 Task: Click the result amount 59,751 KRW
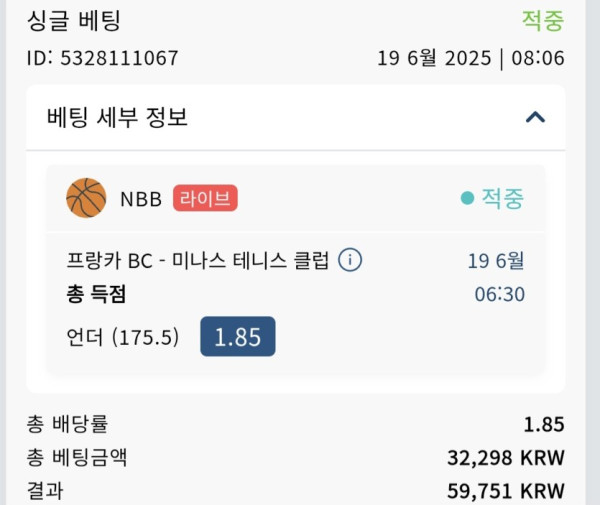click(x=506, y=491)
